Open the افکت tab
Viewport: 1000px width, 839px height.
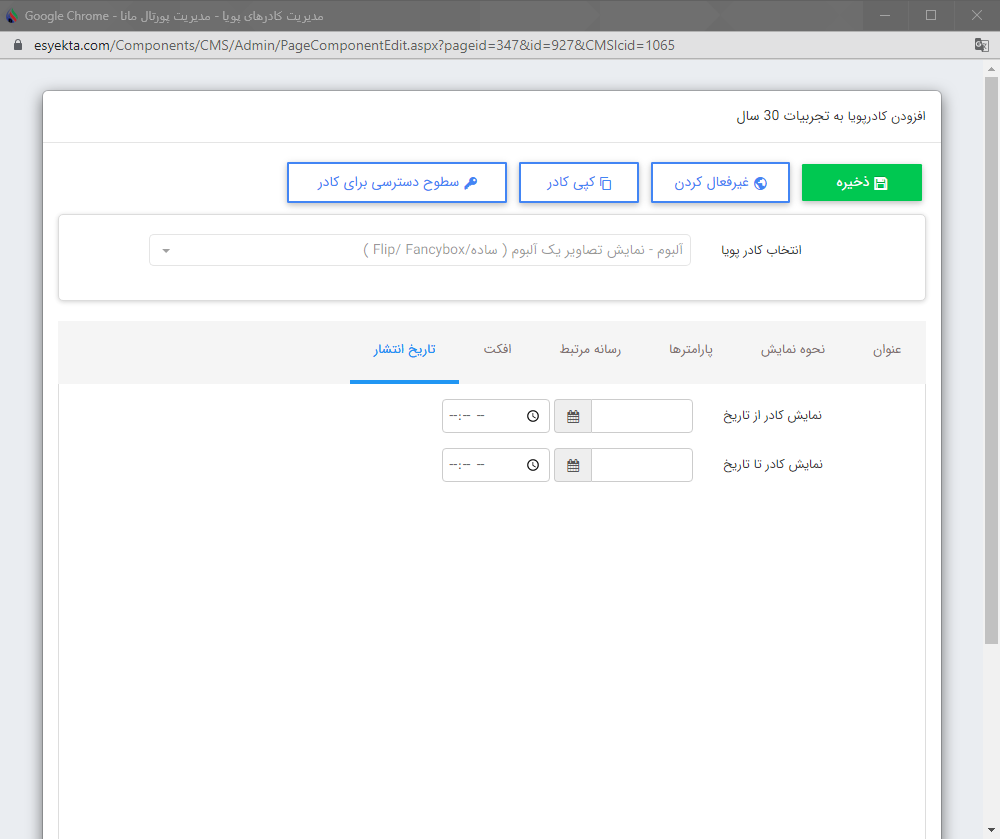click(498, 351)
